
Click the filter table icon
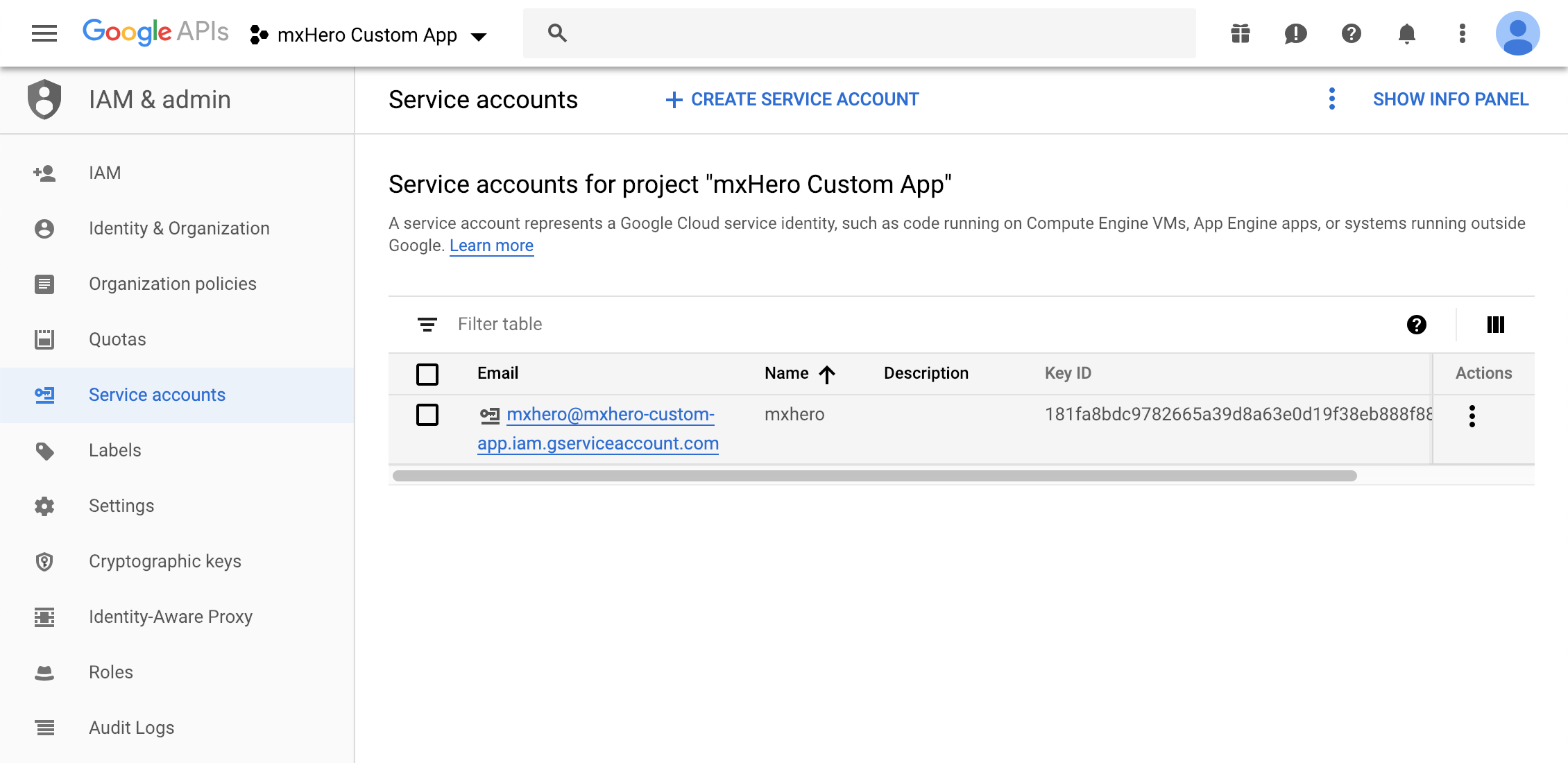point(427,324)
